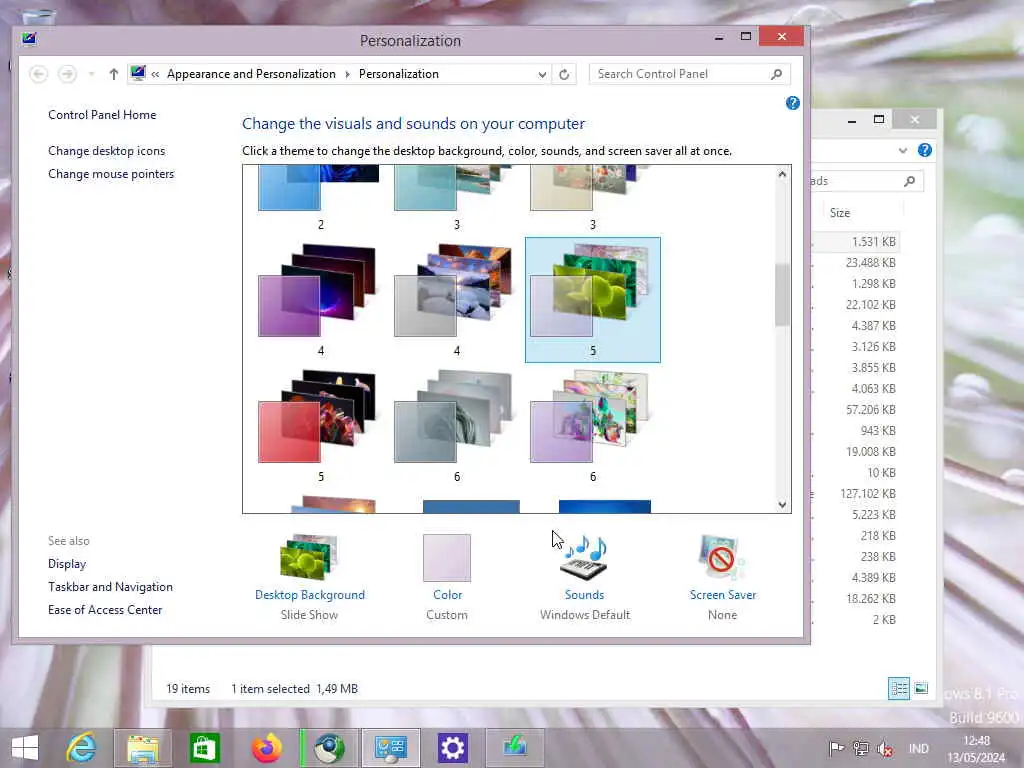1024x768 pixels.
Task: Refresh the Personalization window
Action: pyautogui.click(x=564, y=74)
